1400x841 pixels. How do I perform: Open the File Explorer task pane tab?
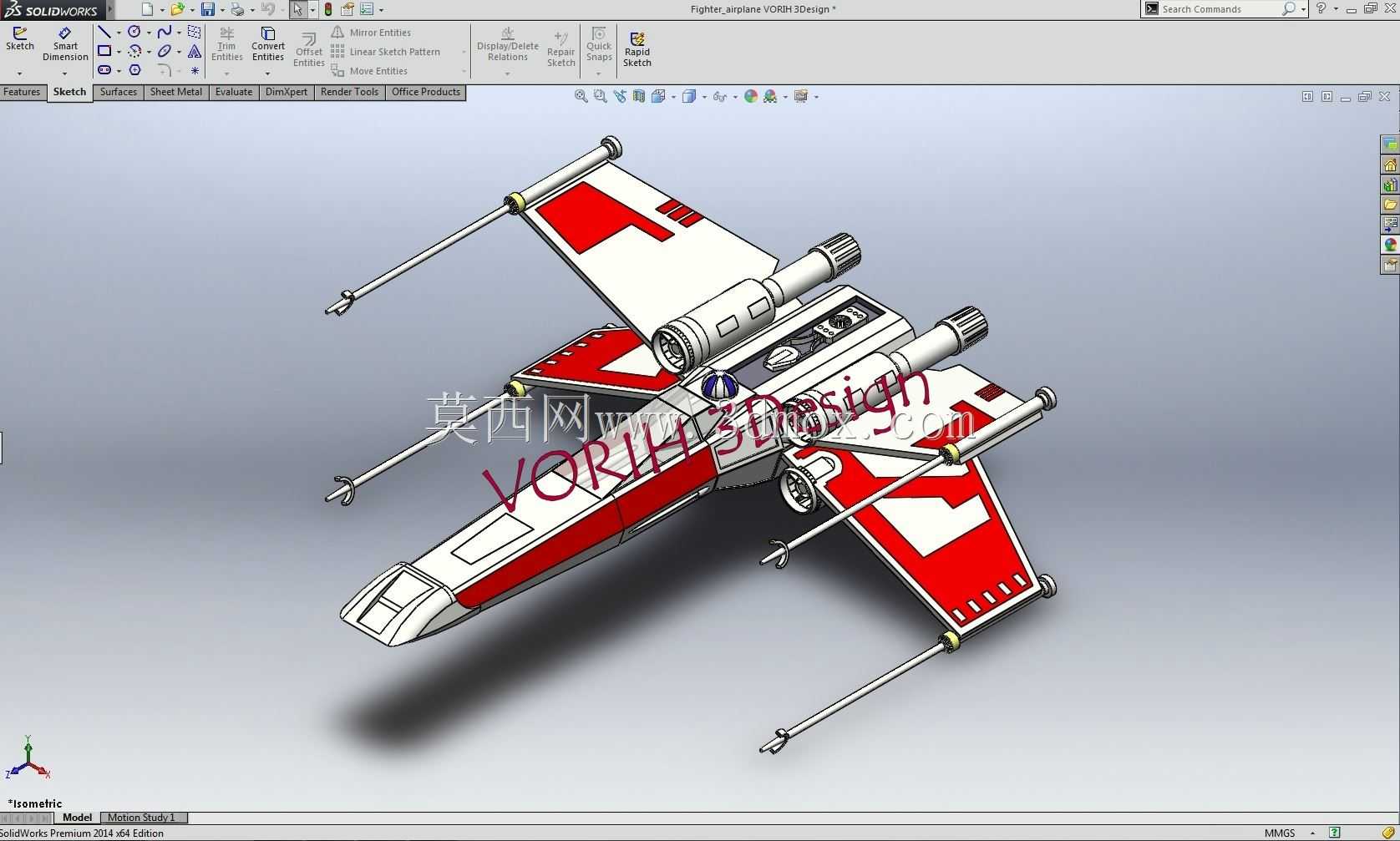1390,205
